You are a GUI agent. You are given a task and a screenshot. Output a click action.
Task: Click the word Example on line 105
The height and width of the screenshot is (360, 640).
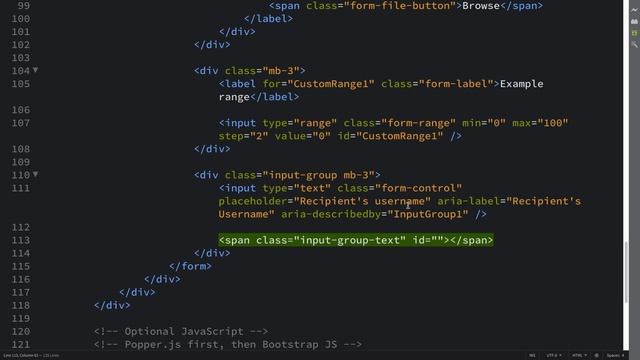522,84
